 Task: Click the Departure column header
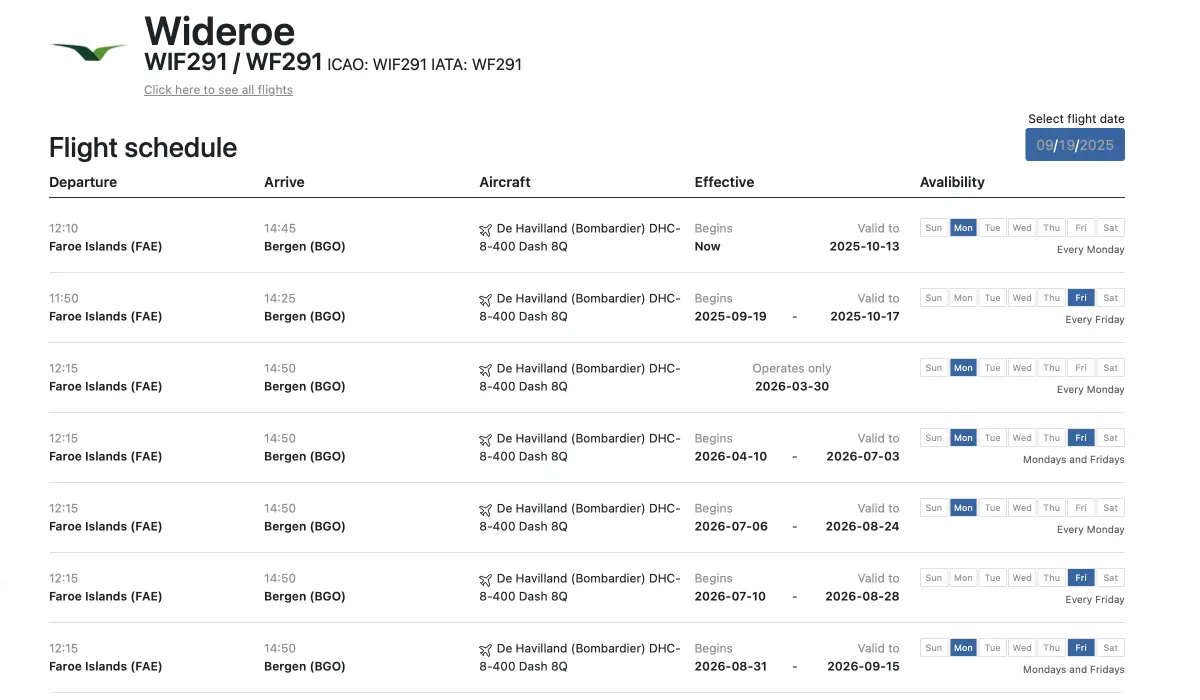click(83, 182)
